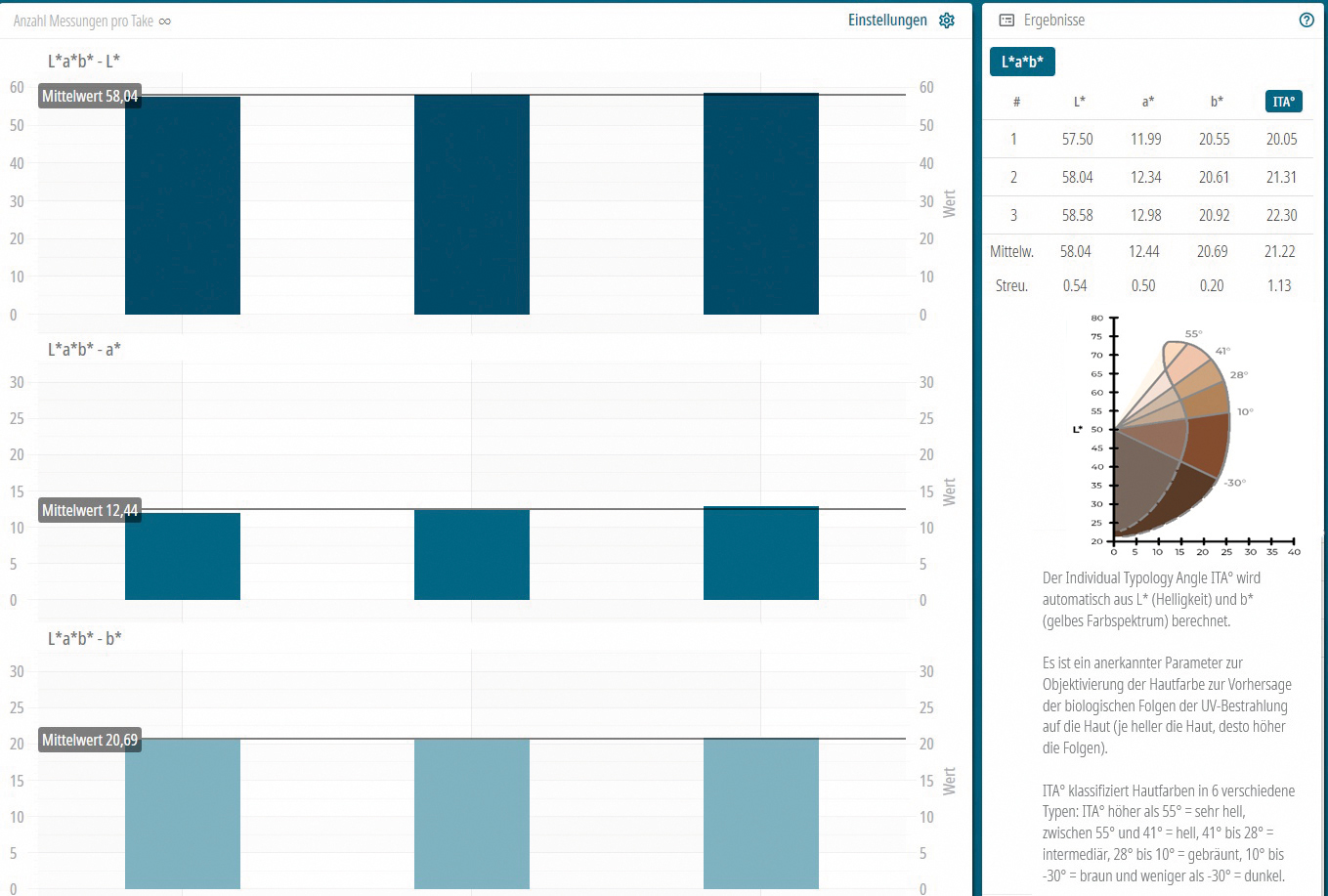The image size is (1328, 896).
Task: Click the ITA° value 21.31
Action: (1281, 177)
